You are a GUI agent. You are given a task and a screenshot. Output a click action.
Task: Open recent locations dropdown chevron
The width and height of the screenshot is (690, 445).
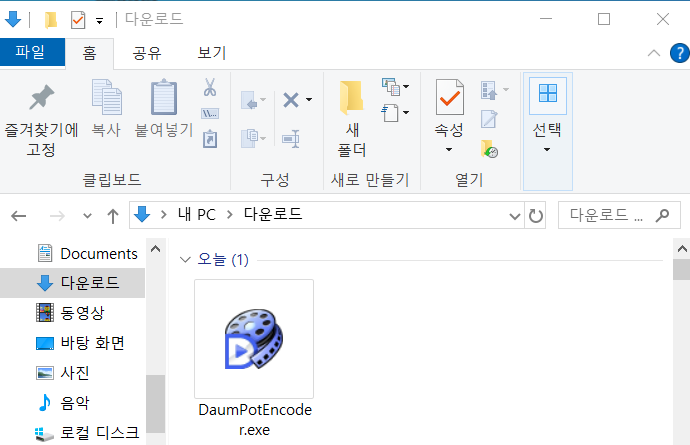[x=88, y=216]
